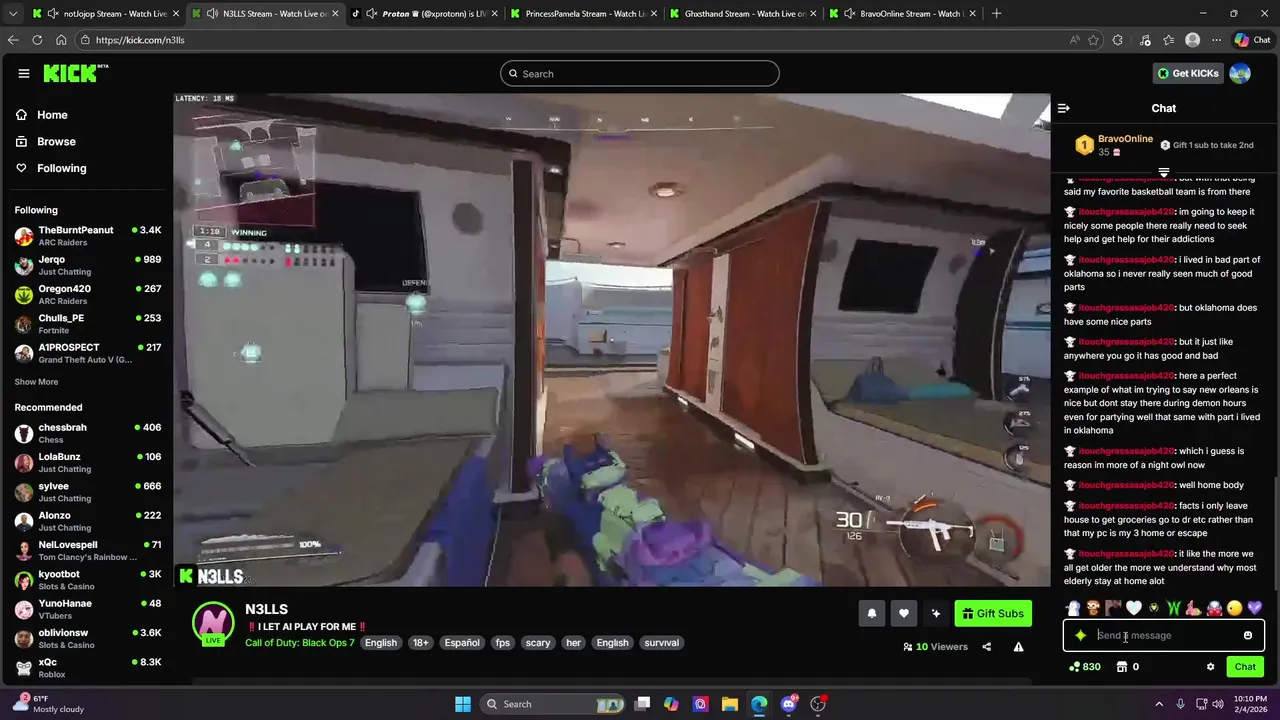Click the sparkle icon beside Gift Subs

pos(936,614)
